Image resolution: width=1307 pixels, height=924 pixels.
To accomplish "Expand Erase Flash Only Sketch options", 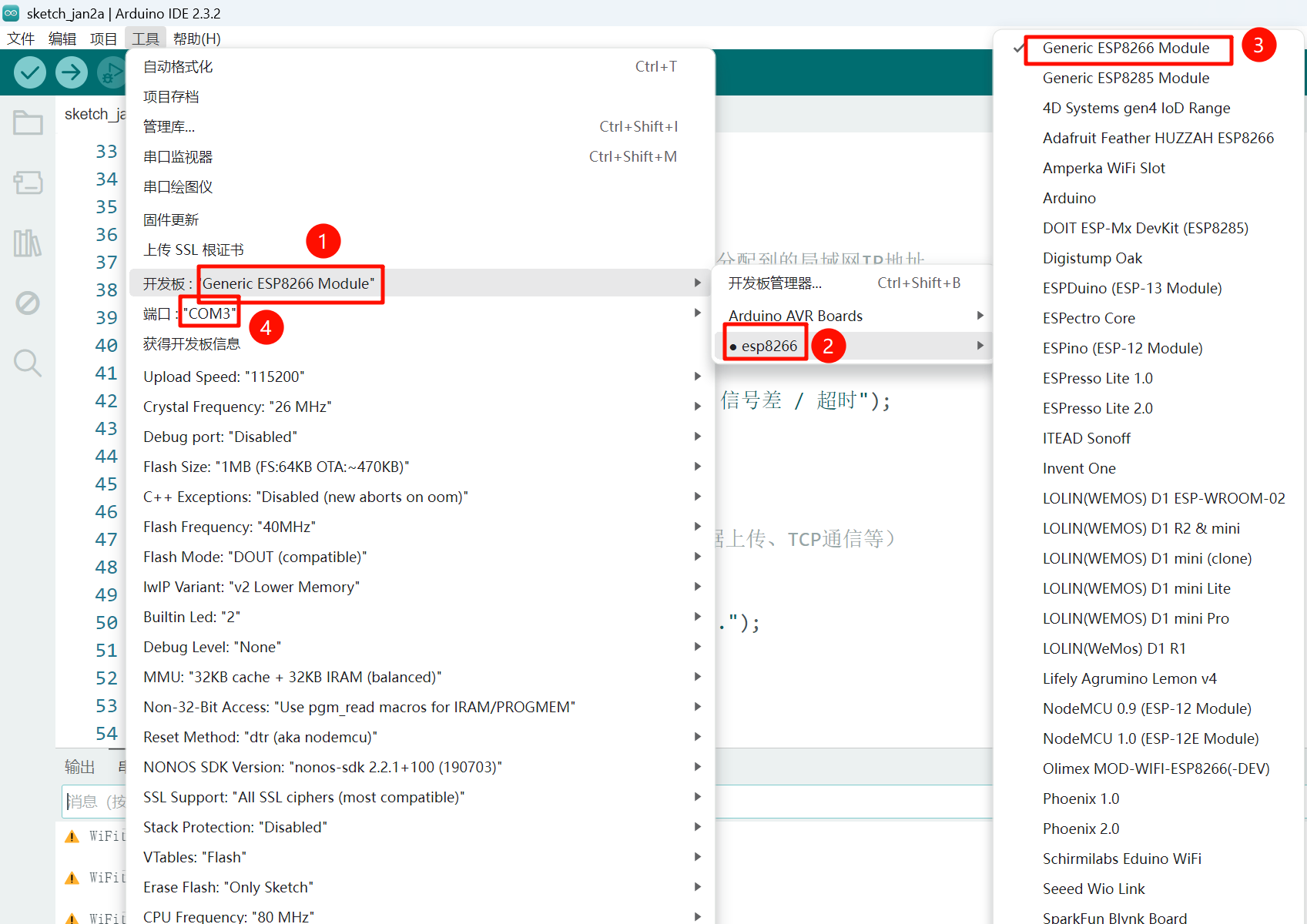I will pos(421,887).
